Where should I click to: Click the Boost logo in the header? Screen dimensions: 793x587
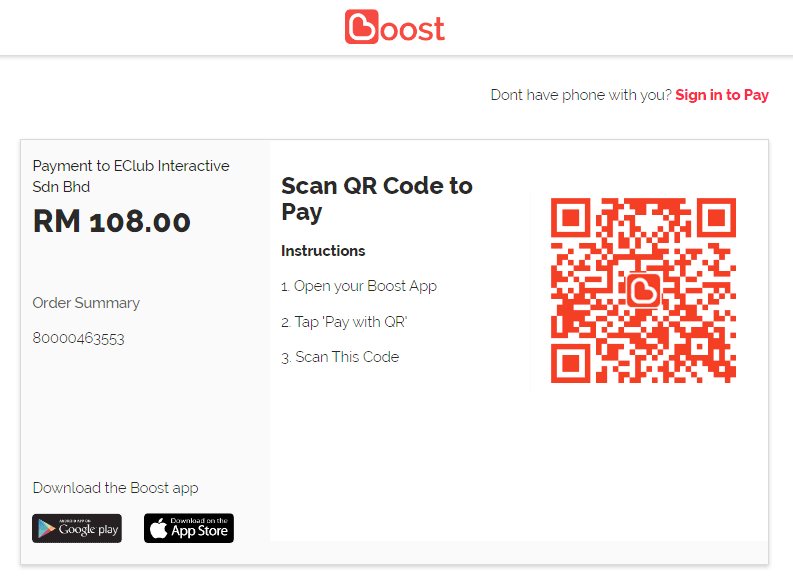click(395, 28)
